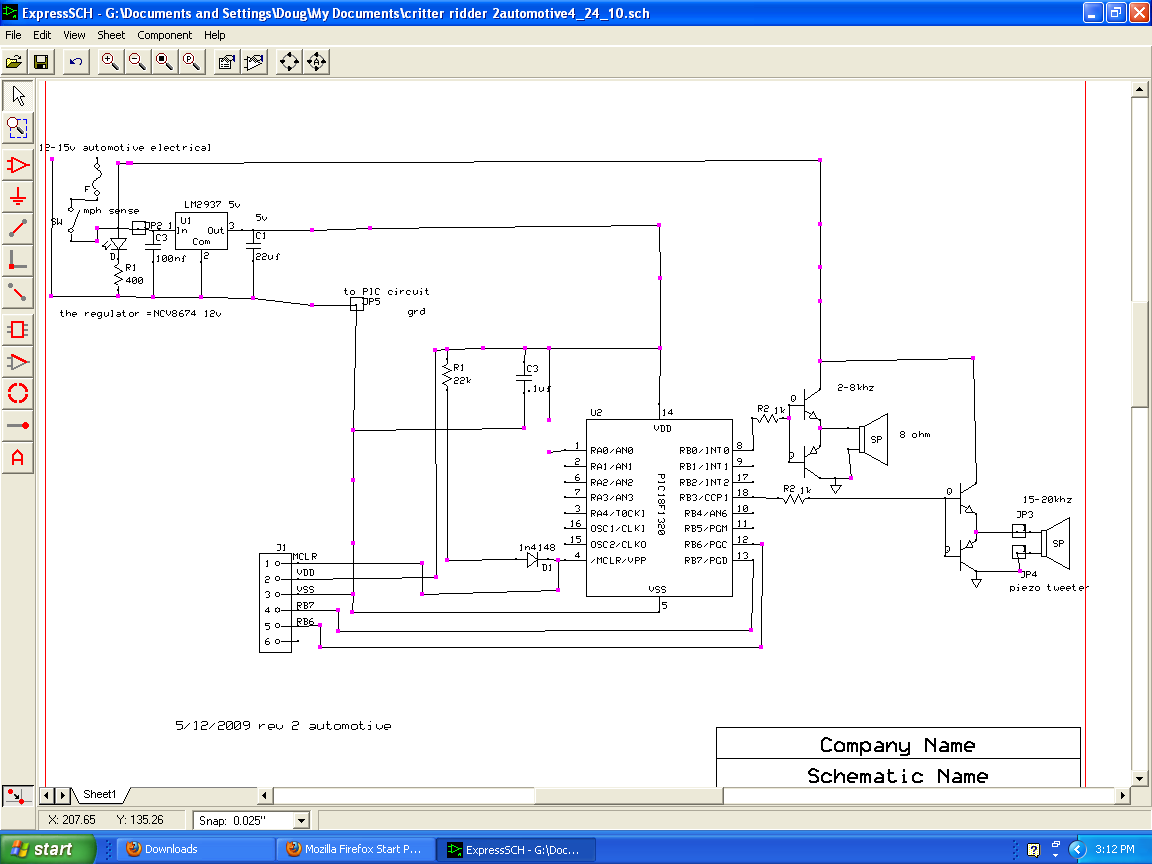This screenshot has width=1152, height=864.
Task: Expand hidden system tray icons arrow
Action: [1077, 849]
